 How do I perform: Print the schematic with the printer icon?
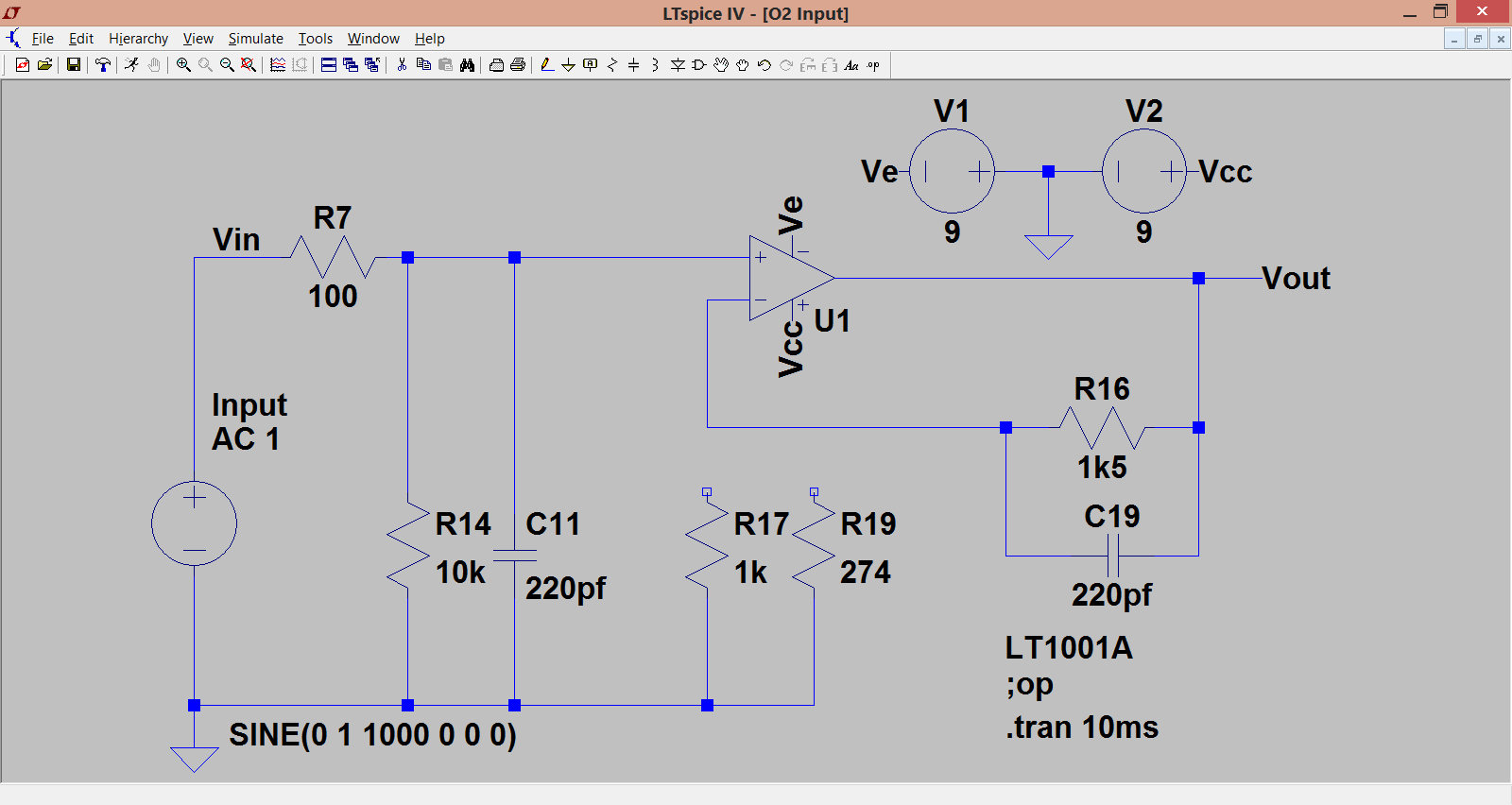tap(518, 64)
